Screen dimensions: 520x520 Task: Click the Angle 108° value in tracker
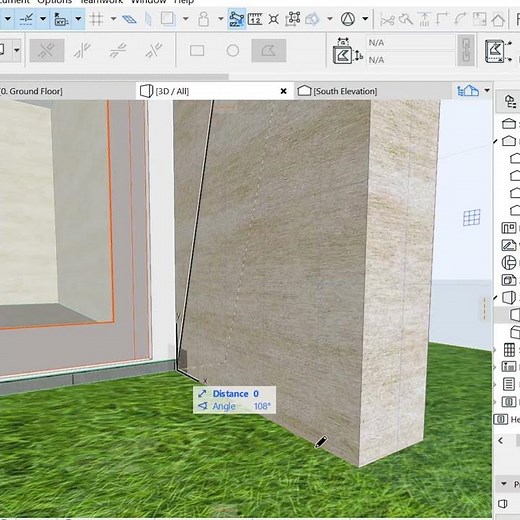(x=262, y=406)
